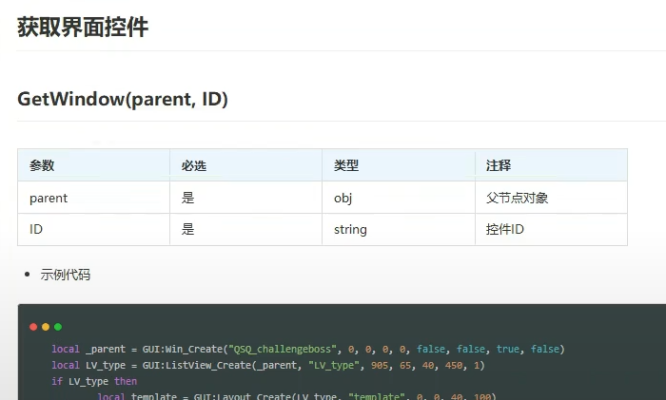Click the string type cell
Image resolution: width=666 pixels, height=400 pixels.
(x=350, y=230)
